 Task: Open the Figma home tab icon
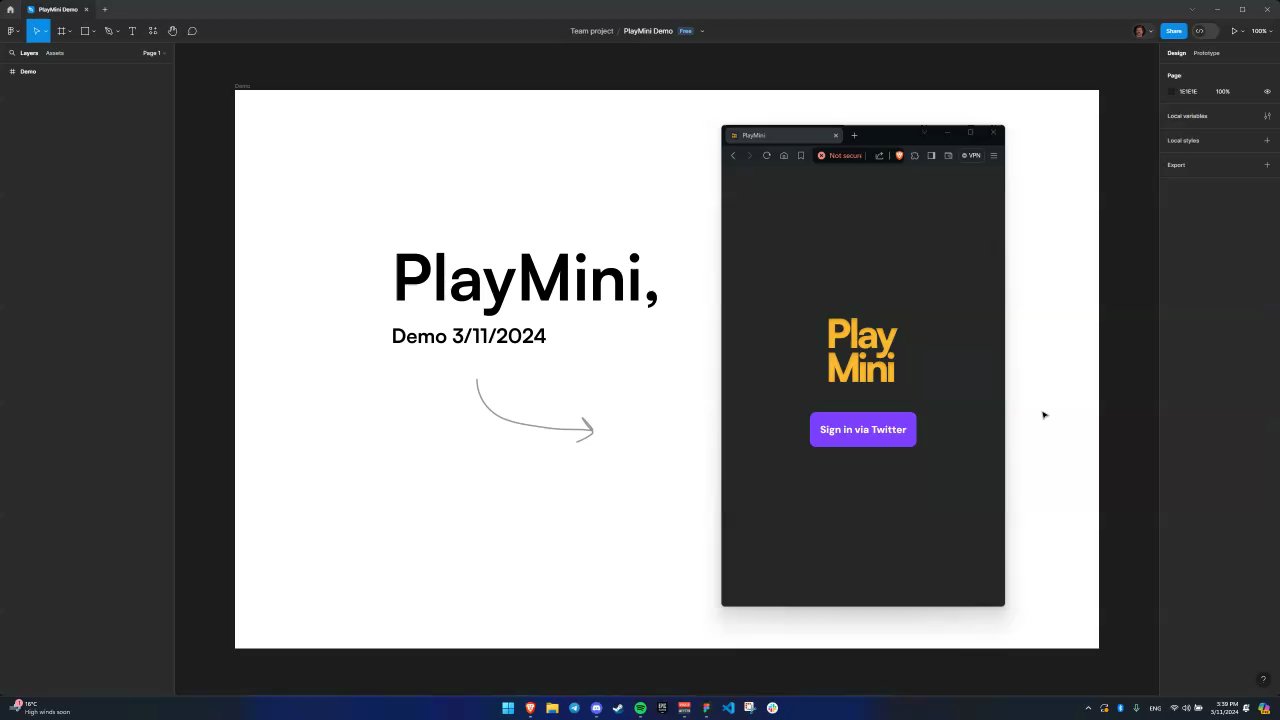(x=11, y=9)
